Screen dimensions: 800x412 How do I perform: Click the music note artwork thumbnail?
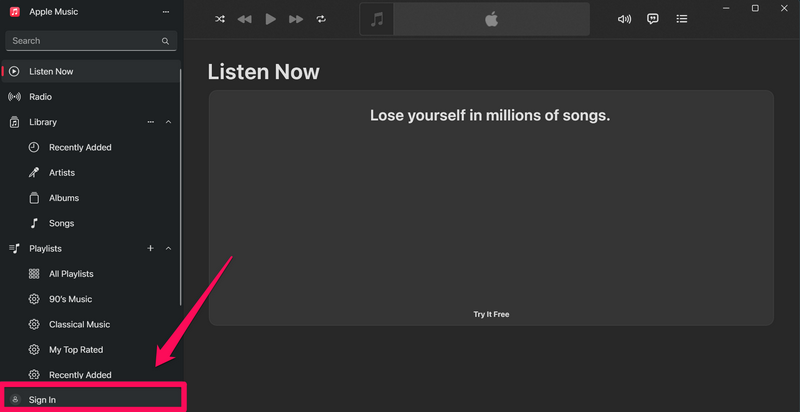coord(377,19)
